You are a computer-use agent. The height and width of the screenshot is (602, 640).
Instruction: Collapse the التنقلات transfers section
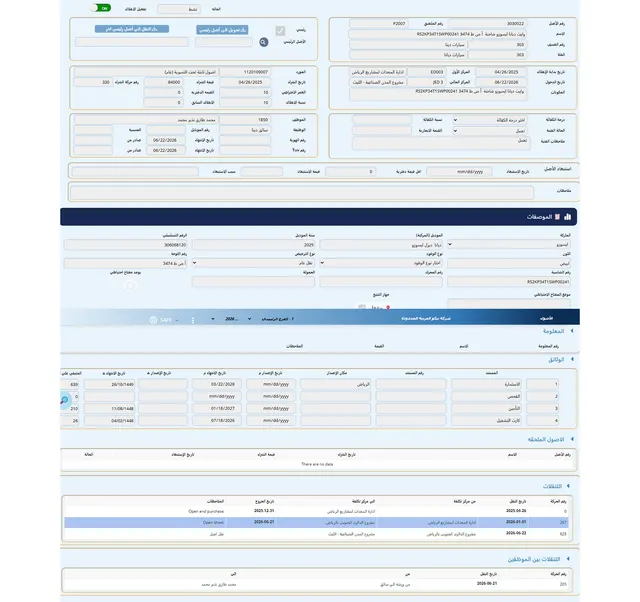tap(568, 486)
